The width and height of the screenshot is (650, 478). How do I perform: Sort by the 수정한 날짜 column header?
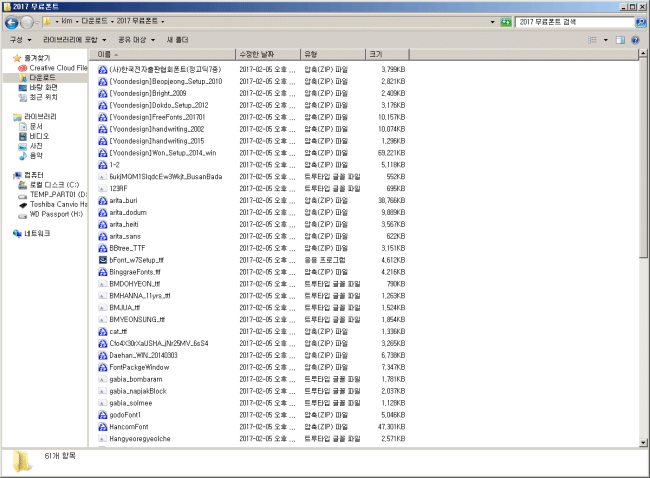(268, 54)
